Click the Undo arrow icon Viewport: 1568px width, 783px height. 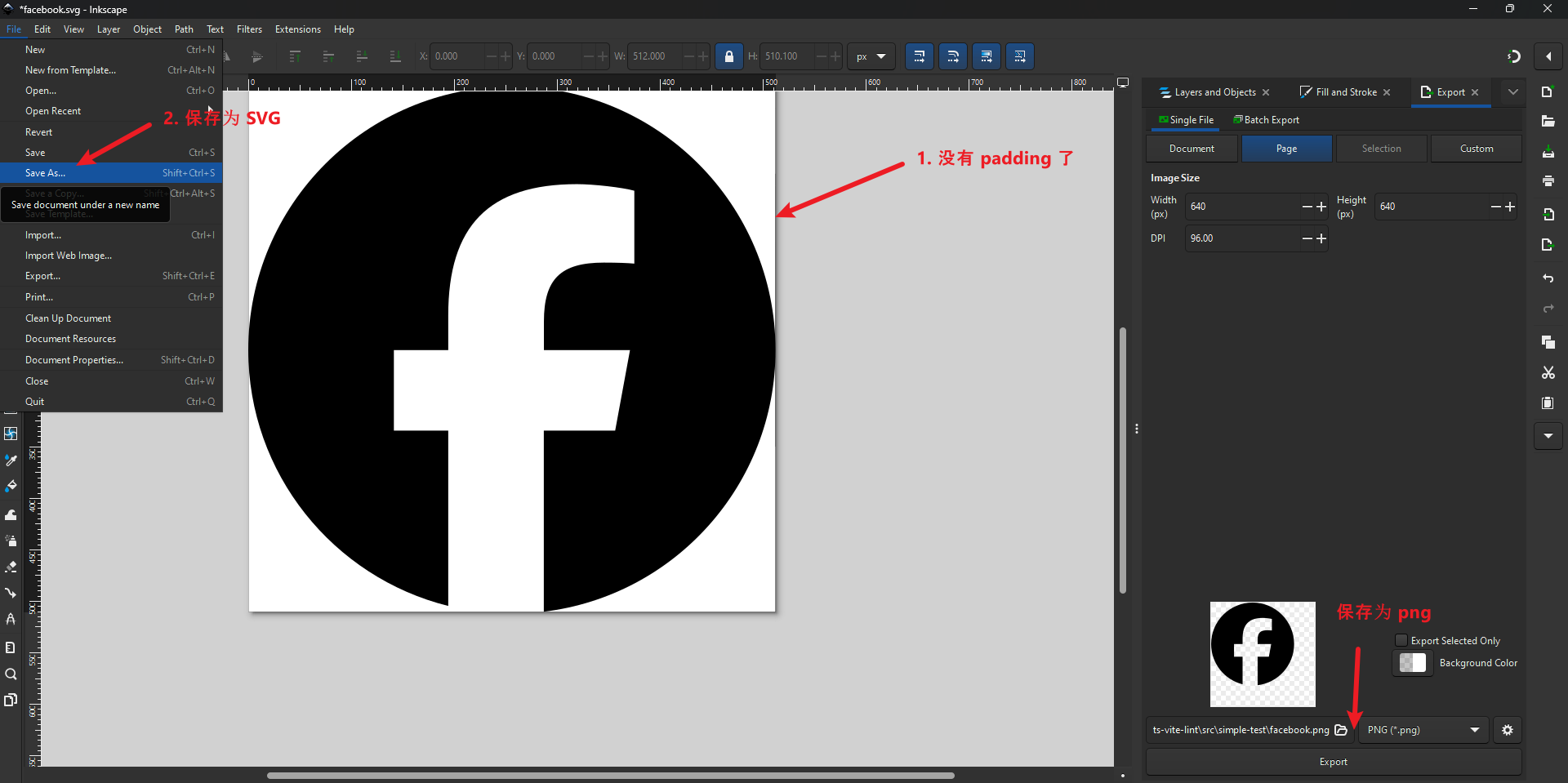tap(1548, 278)
